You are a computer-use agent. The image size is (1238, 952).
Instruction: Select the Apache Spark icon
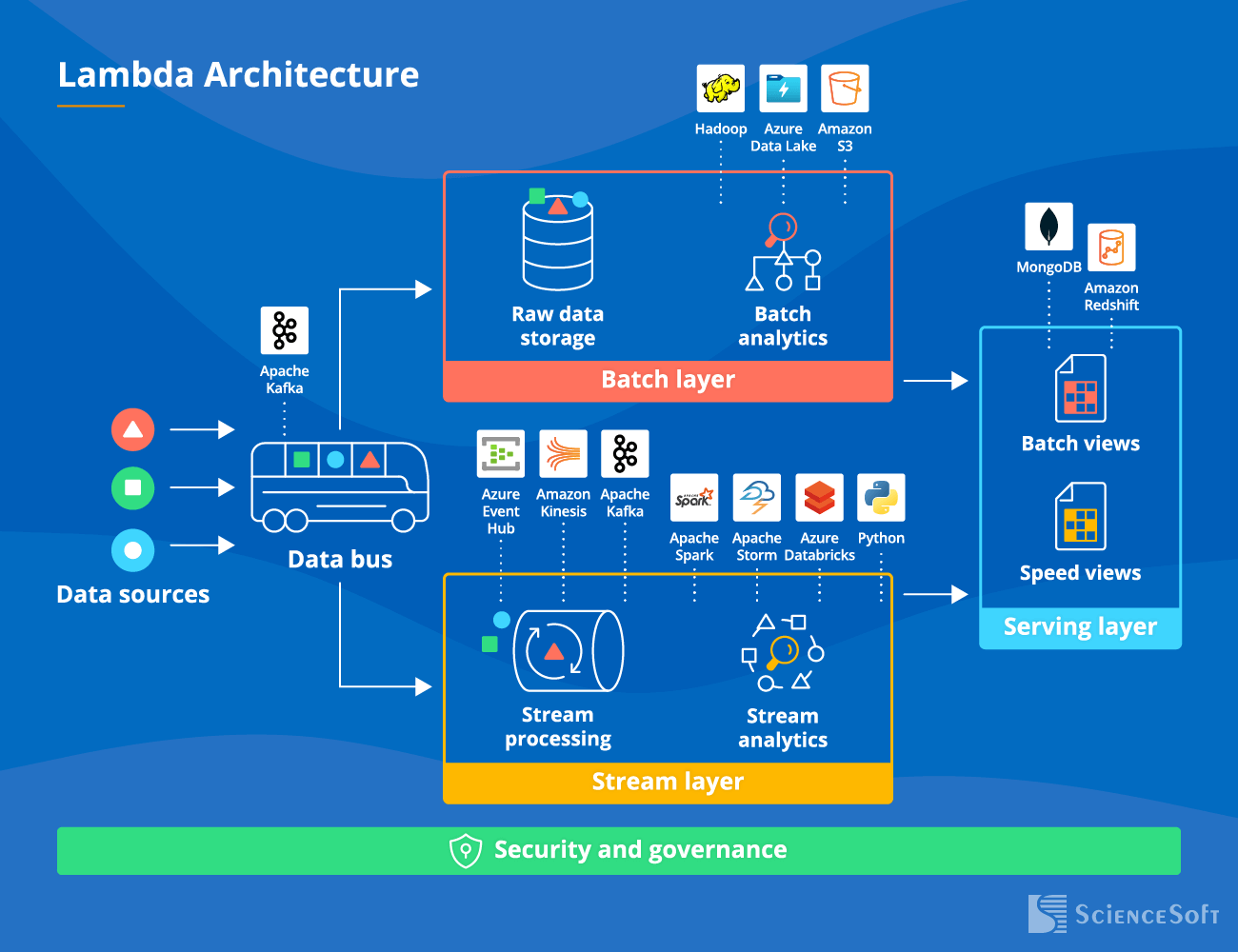coord(694,497)
